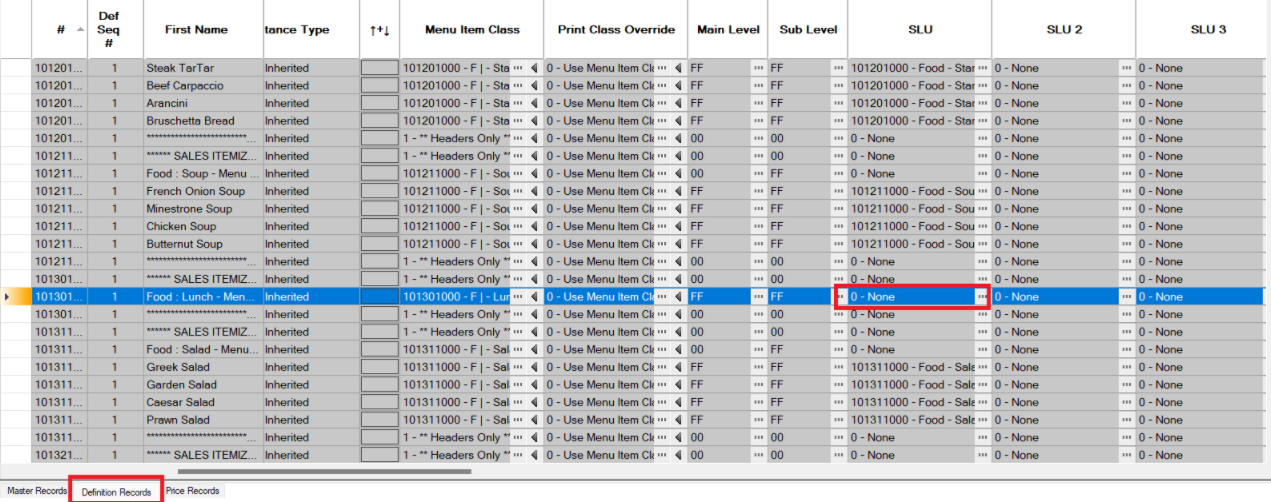This screenshot has height=502, width=1271.
Task: Open Sub Level ellipsis for Chicken Soup
Action: pyautogui.click(x=838, y=226)
